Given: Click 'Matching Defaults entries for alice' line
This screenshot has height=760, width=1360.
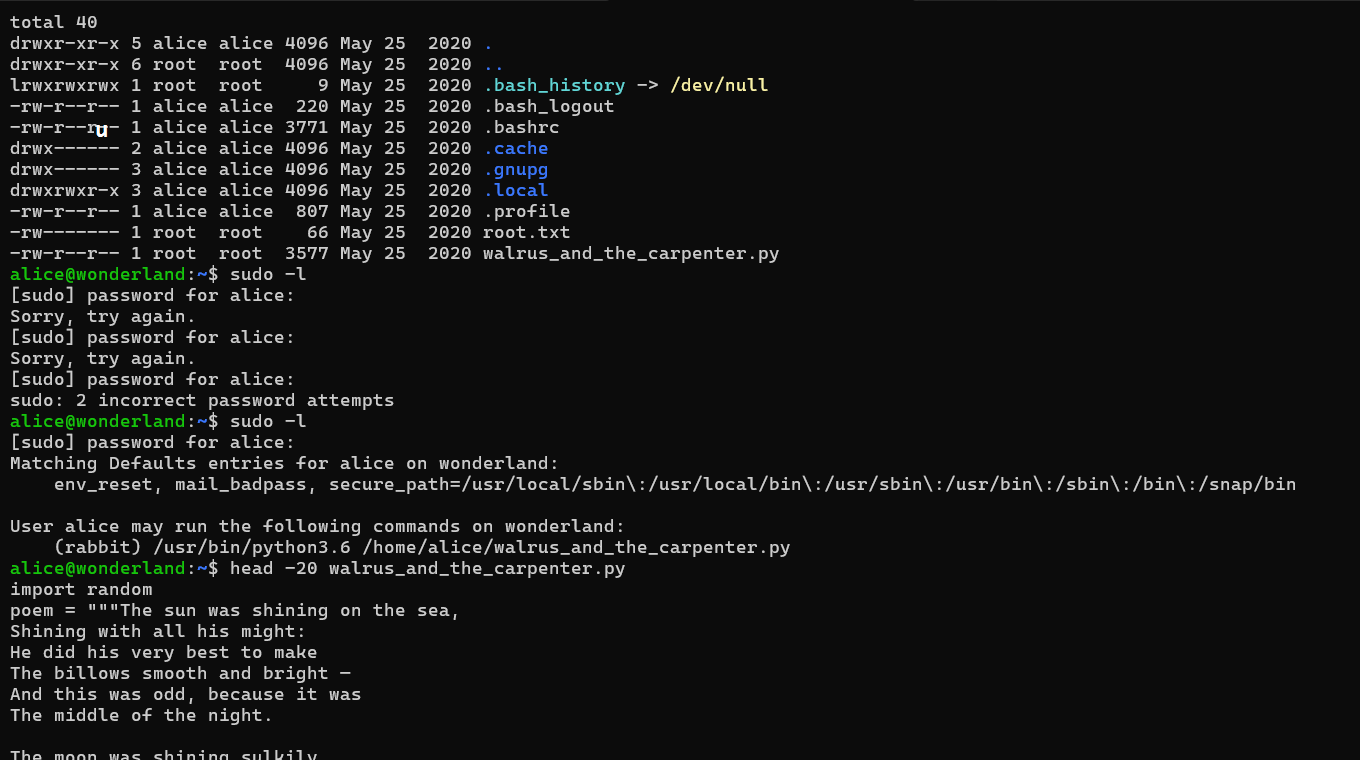Looking at the screenshot, I should click(285, 463).
